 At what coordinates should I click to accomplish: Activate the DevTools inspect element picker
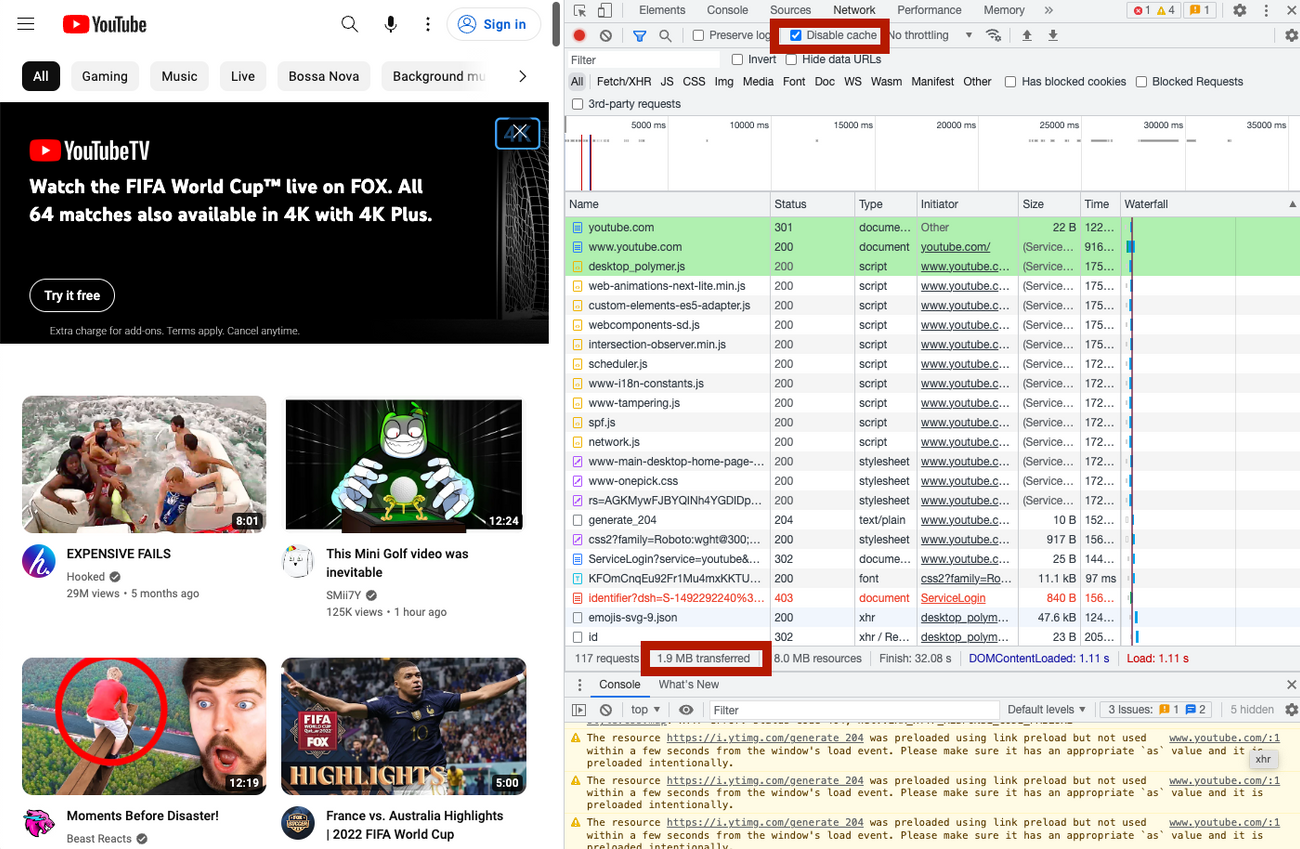pos(579,10)
